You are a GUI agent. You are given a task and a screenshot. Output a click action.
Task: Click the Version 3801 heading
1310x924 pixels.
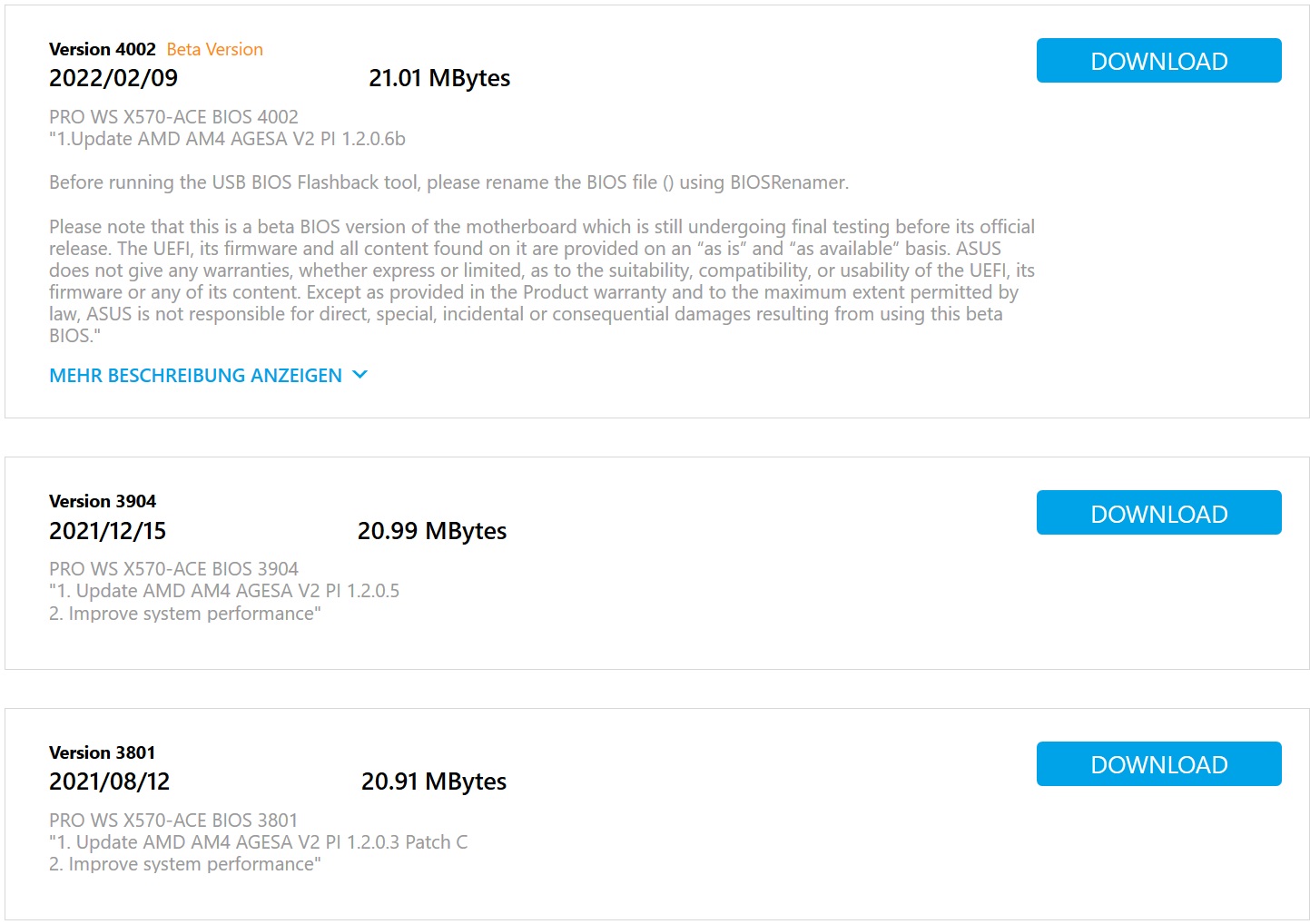103,752
